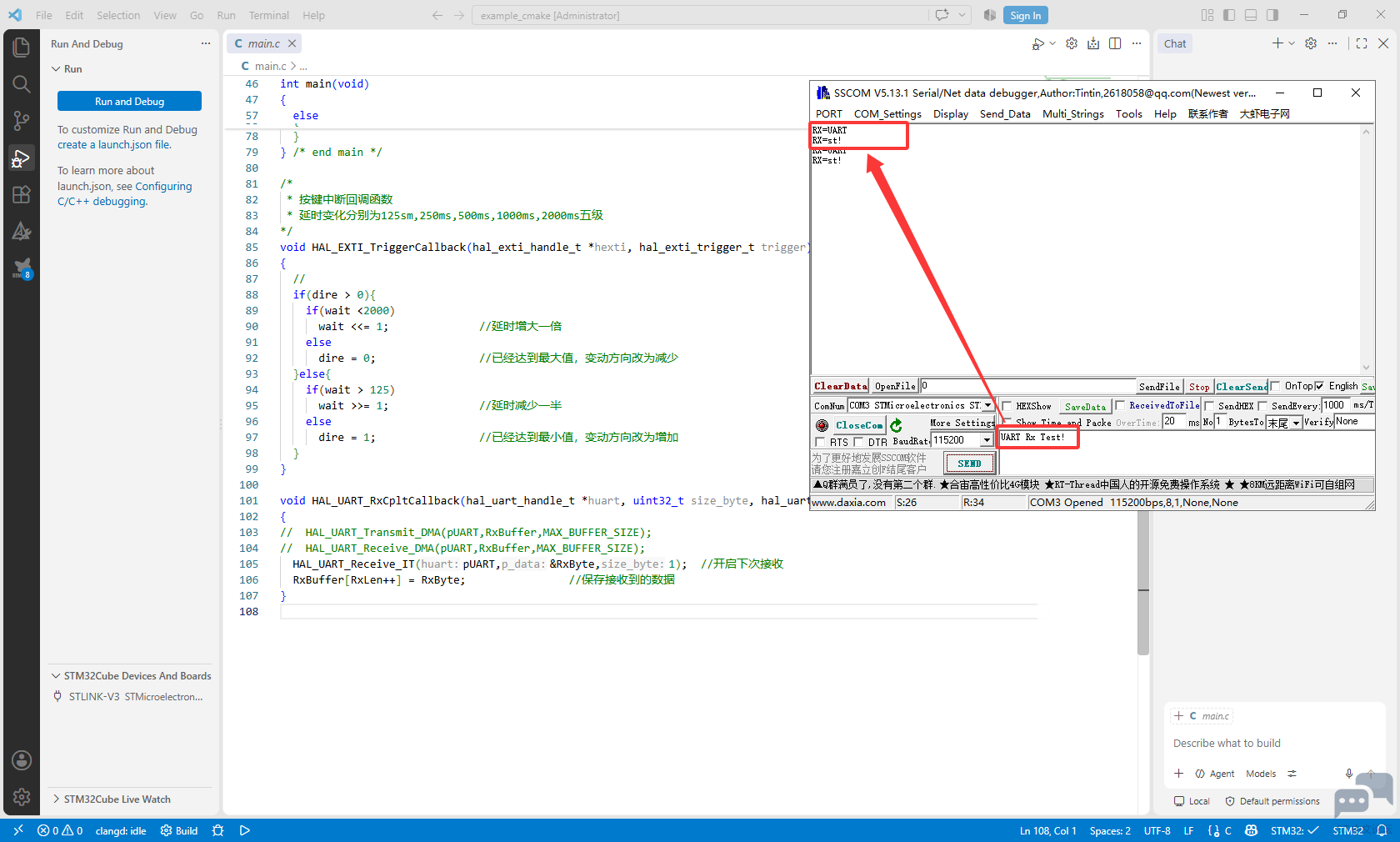Click the Sign In button
Image resolution: width=1400 pixels, height=842 pixels.
pos(1025,15)
